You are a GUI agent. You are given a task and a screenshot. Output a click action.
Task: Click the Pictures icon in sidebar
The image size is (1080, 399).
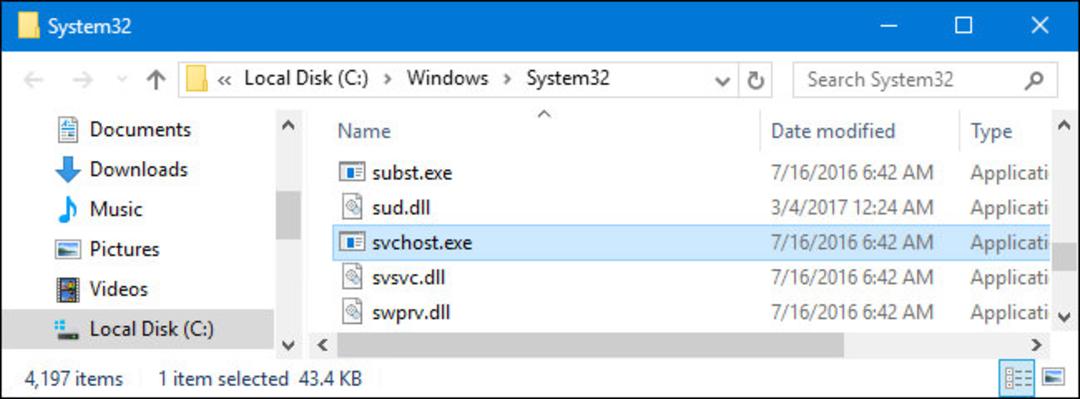pos(68,249)
